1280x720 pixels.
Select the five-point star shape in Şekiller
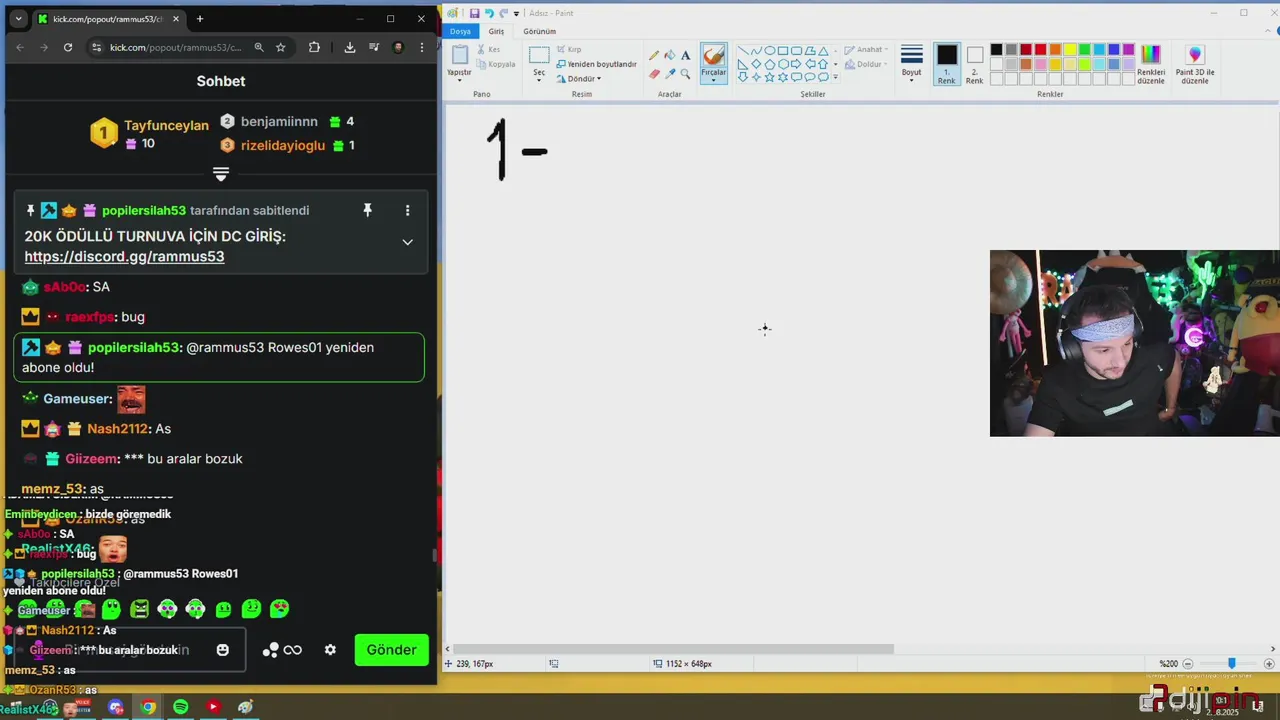[x=769, y=77]
